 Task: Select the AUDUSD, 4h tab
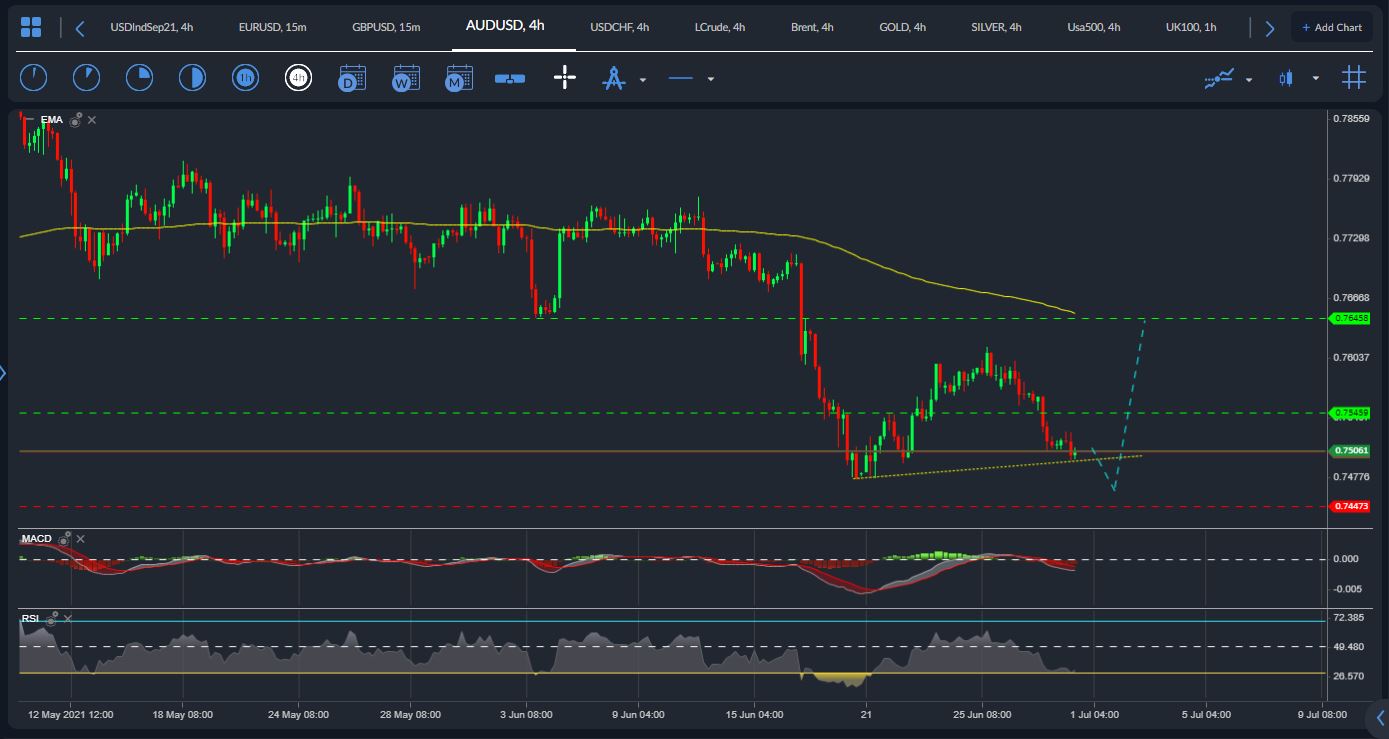point(505,26)
